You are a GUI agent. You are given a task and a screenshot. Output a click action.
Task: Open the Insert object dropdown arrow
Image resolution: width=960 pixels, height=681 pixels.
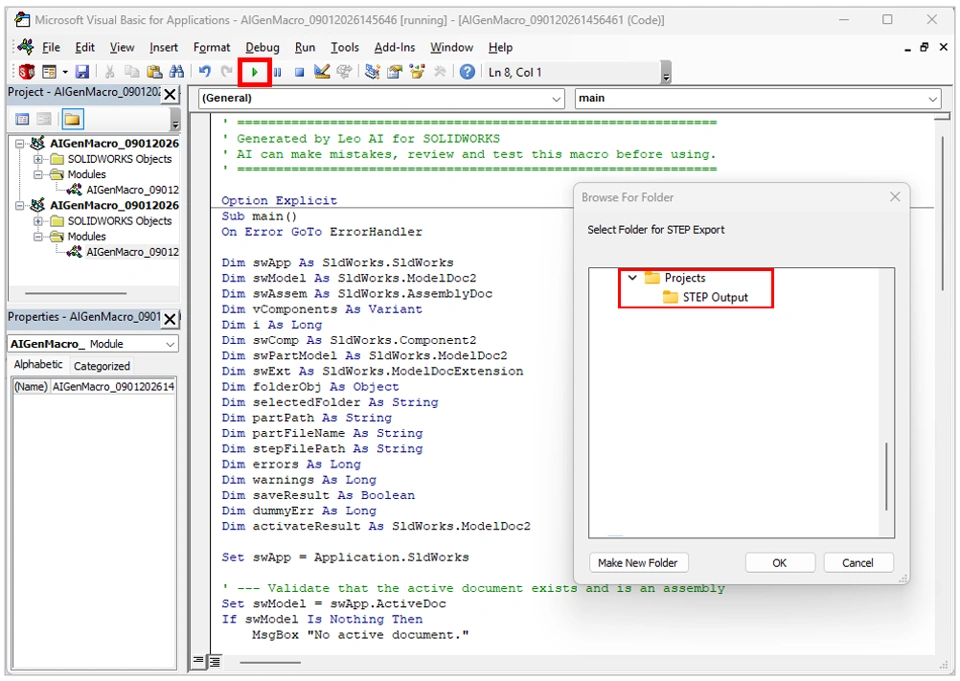coord(64,72)
